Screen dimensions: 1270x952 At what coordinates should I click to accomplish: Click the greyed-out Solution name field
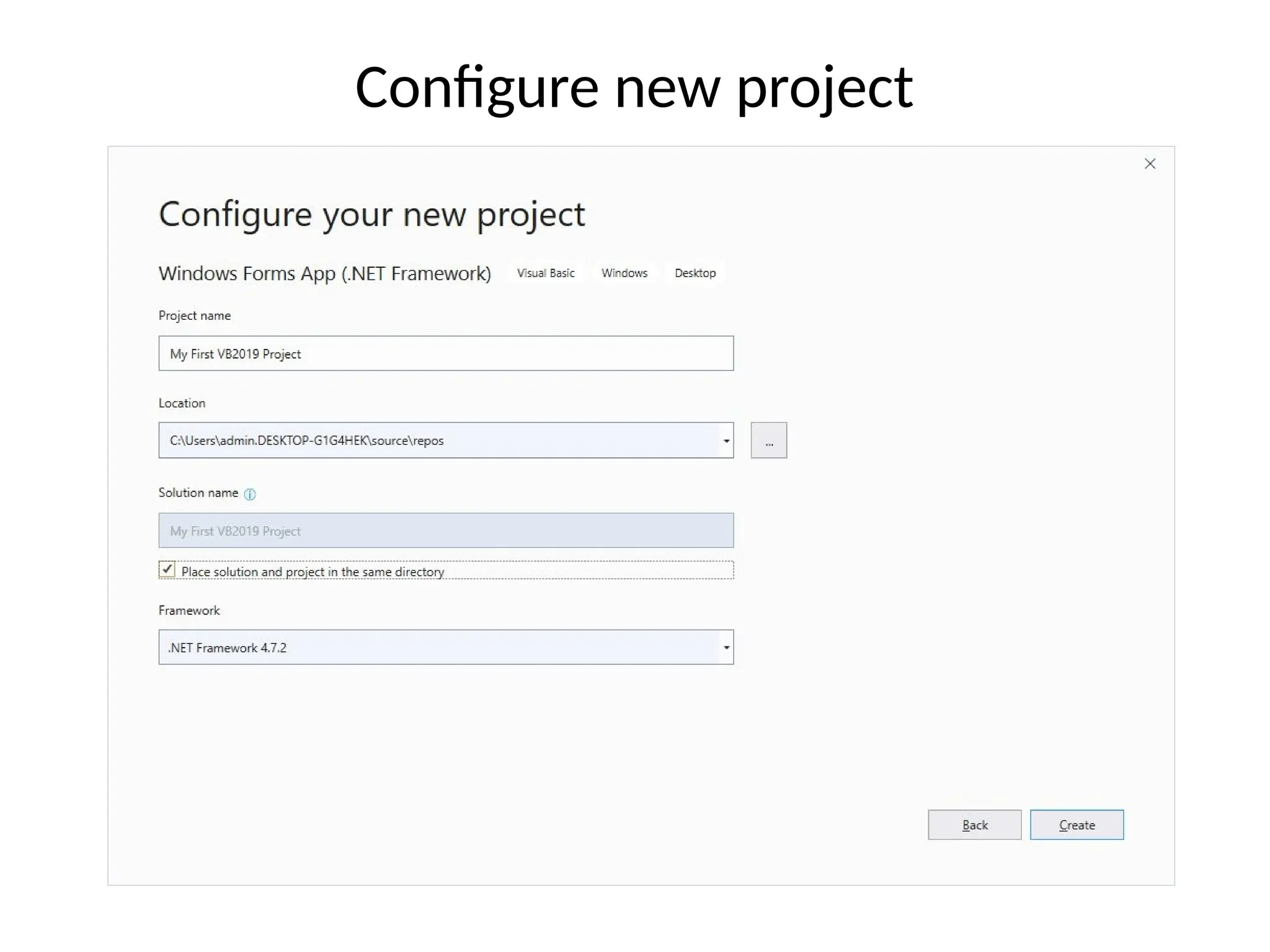tap(446, 531)
